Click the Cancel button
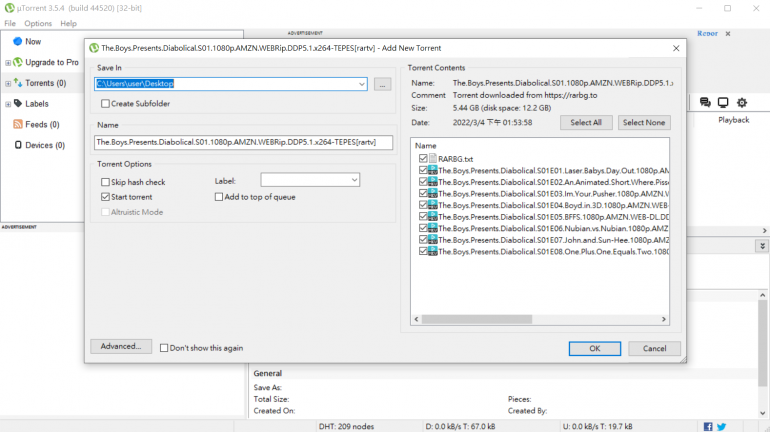The image size is (770, 432). click(655, 349)
